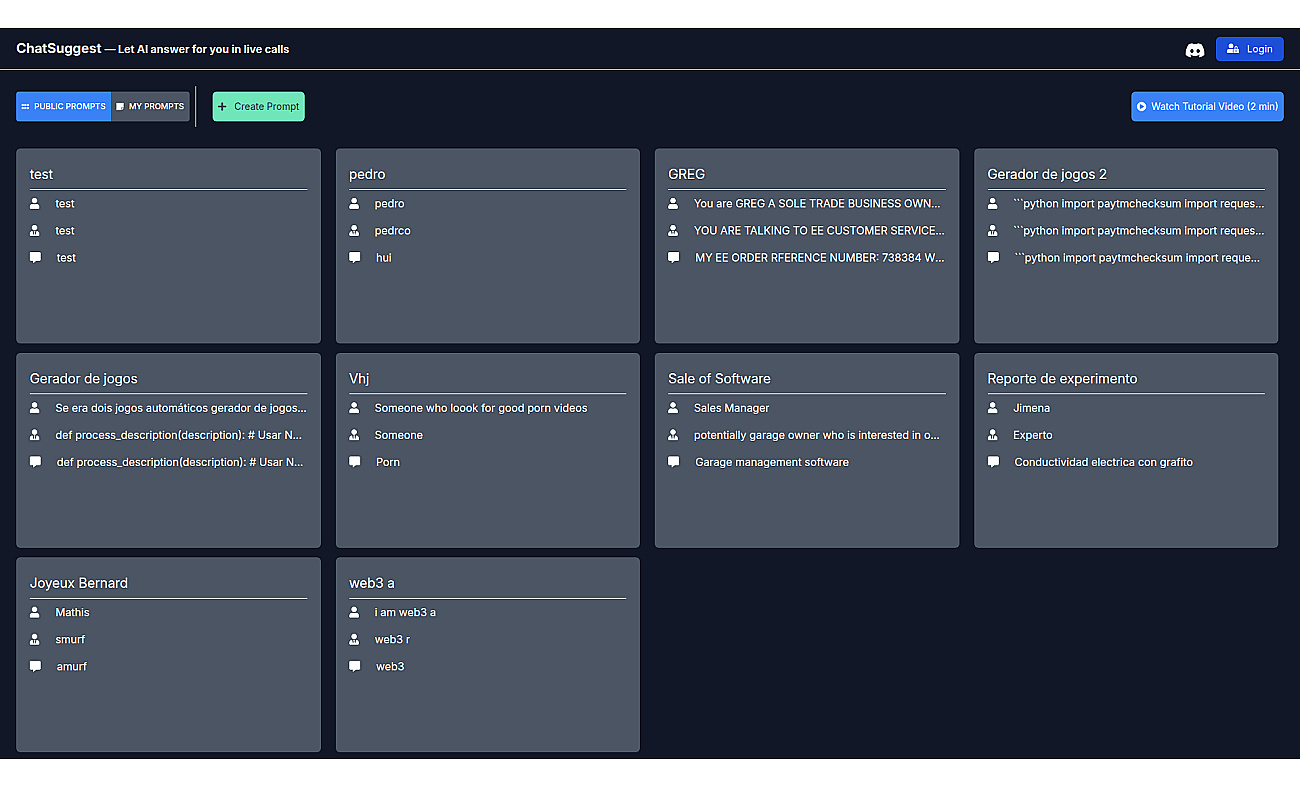Select 'MY EE ORDER RFERENCE NUMBER' text
Viewport: 1300px width, 788px height.
click(x=819, y=257)
